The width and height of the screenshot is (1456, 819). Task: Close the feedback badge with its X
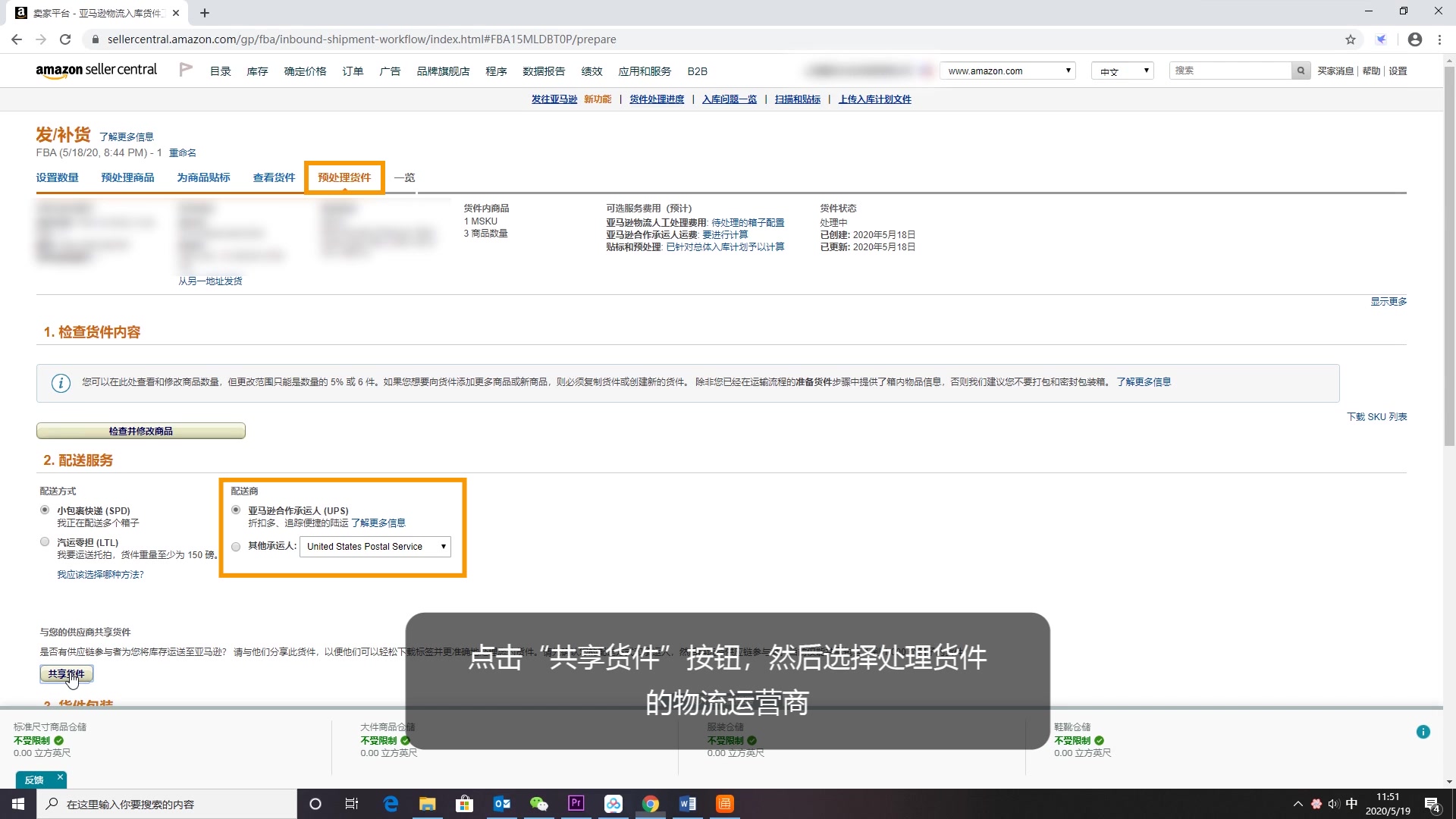click(x=60, y=777)
